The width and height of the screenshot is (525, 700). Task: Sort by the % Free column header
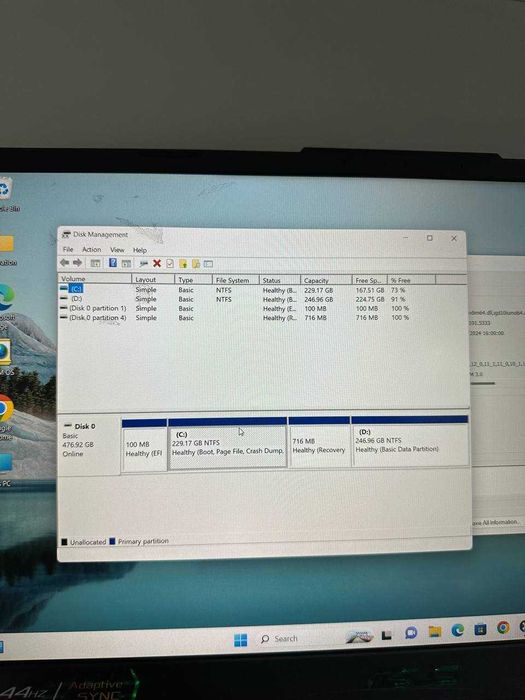411,280
